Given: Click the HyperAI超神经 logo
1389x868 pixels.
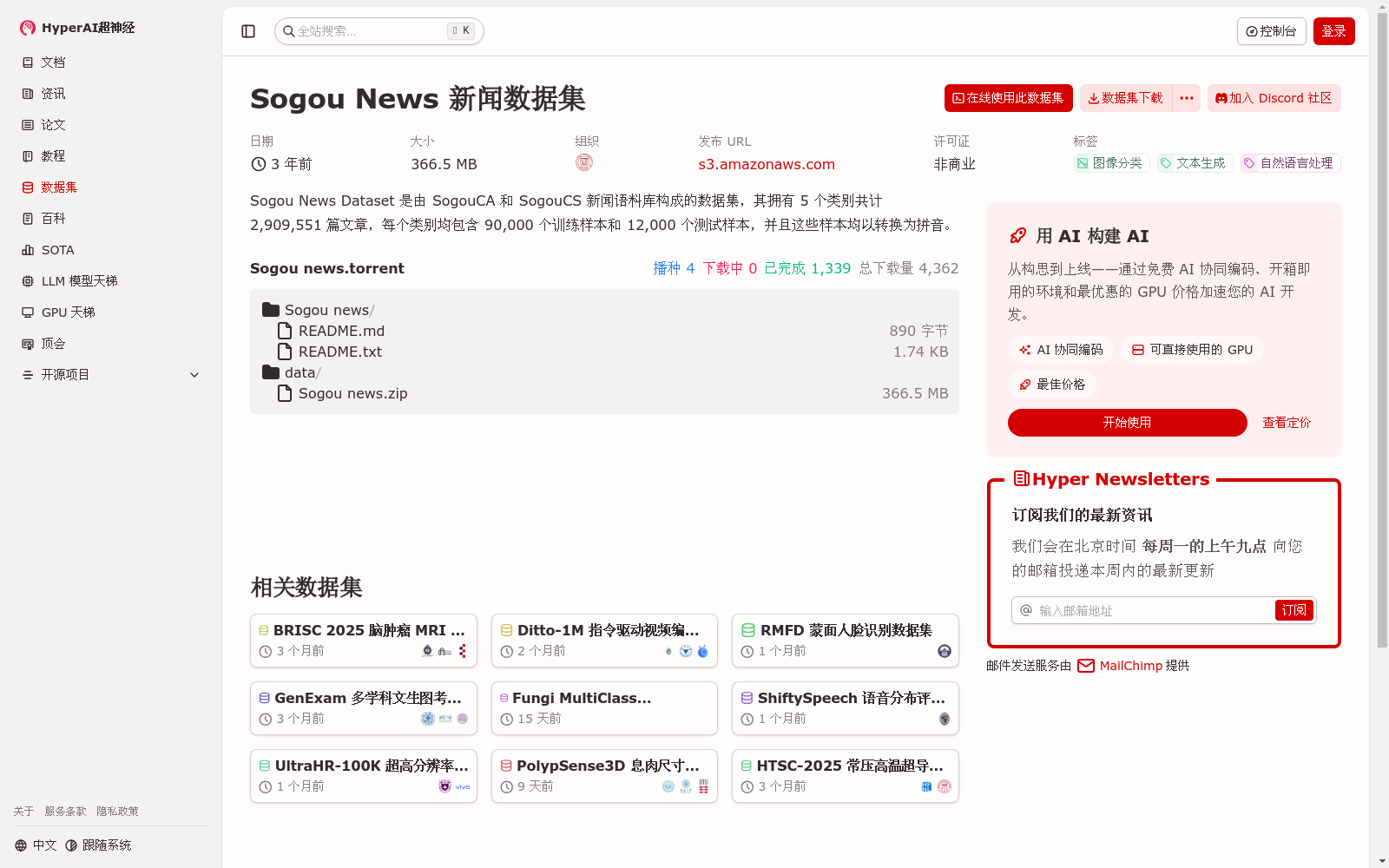Looking at the screenshot, I should [77, 28].
